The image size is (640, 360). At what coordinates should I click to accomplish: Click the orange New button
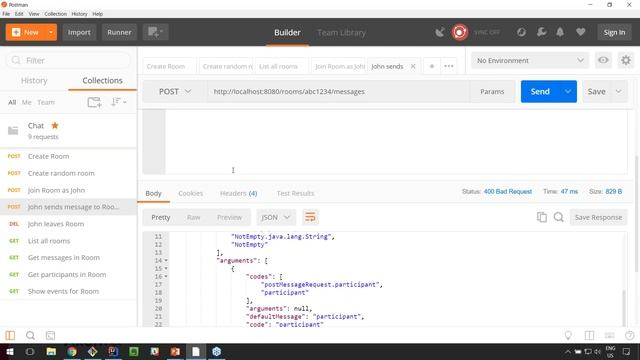(25, 32)
